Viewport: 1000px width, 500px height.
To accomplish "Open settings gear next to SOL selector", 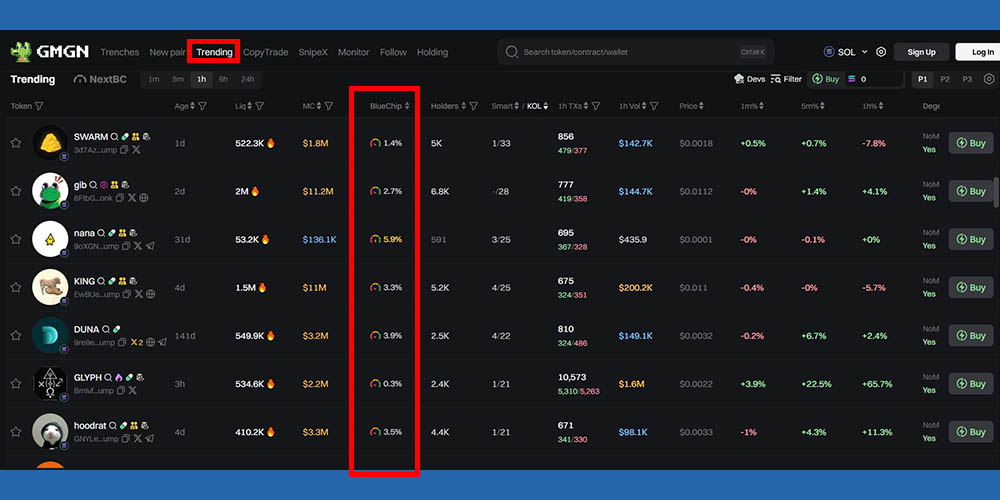I will (x=881, y=52).
